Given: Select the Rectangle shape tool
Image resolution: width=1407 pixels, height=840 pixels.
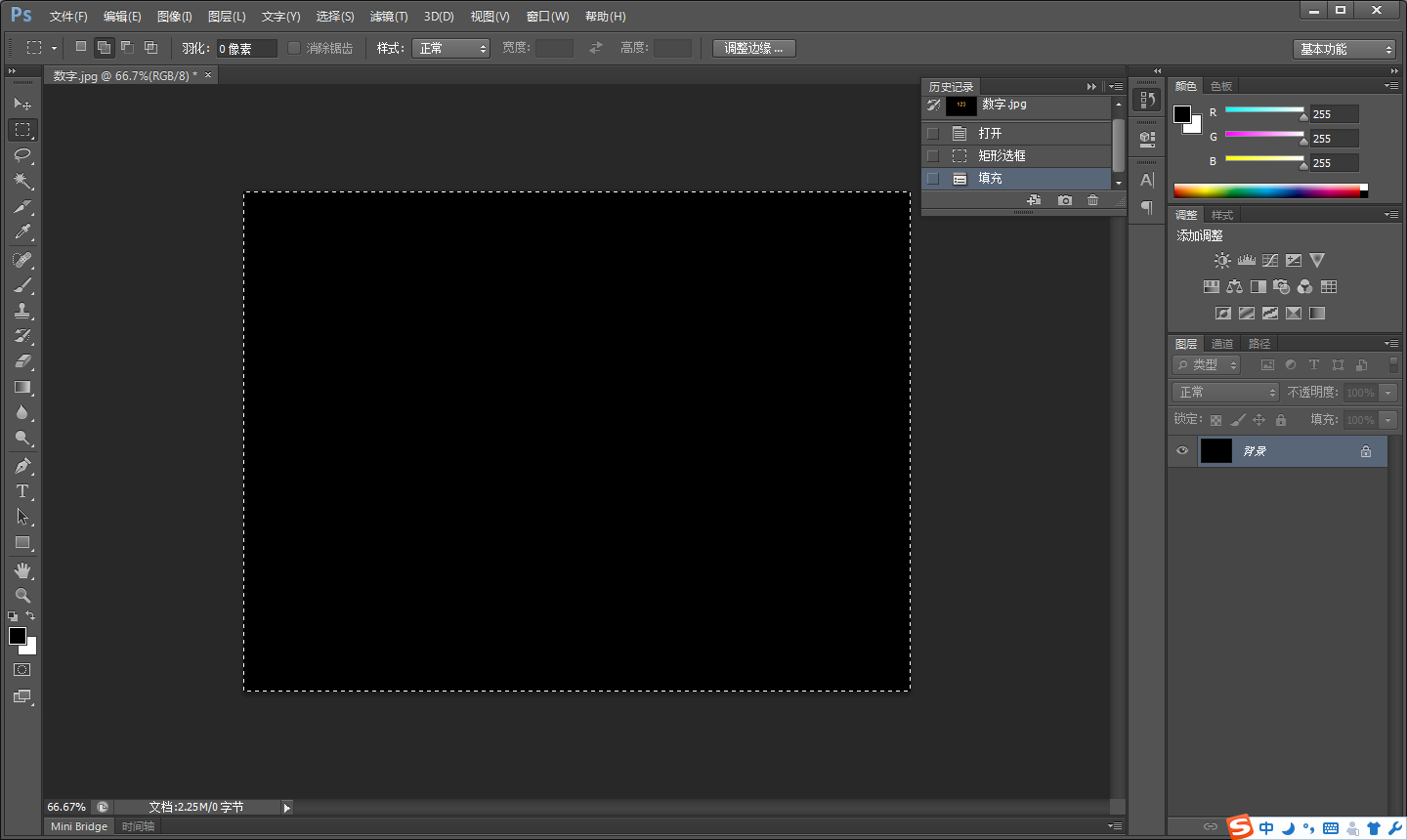Looking at the screenshot, I should (22, 542).
